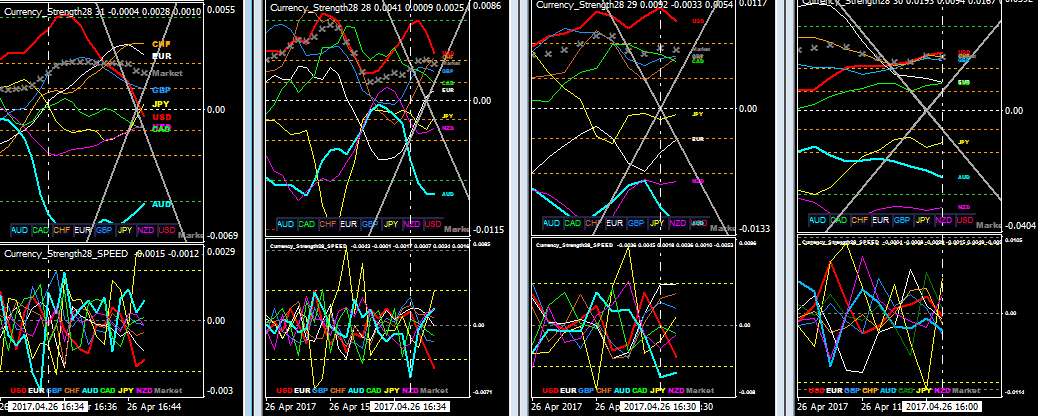Enable USD button in Currency_Strength28 30 chart

coord(967,220)
